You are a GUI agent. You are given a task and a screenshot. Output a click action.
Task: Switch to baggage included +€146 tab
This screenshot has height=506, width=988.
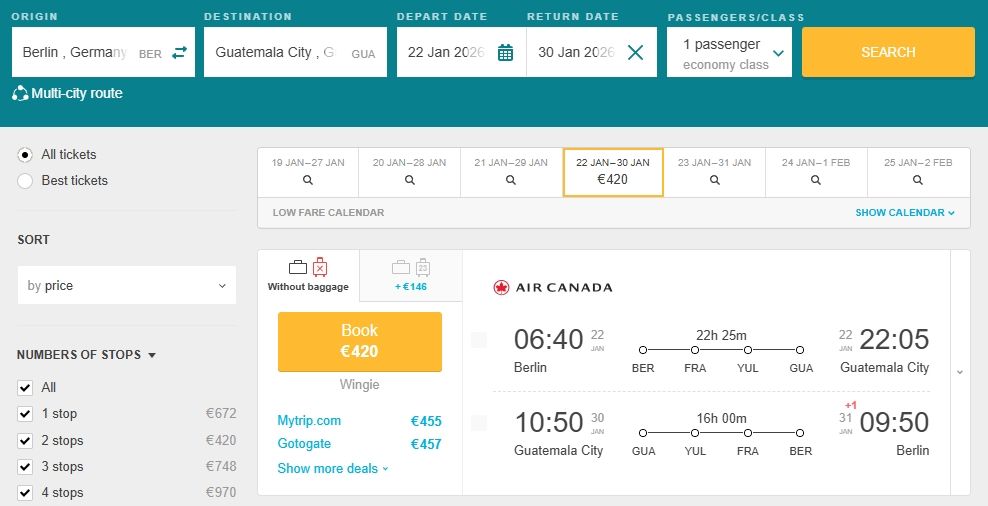pos(411,275)
